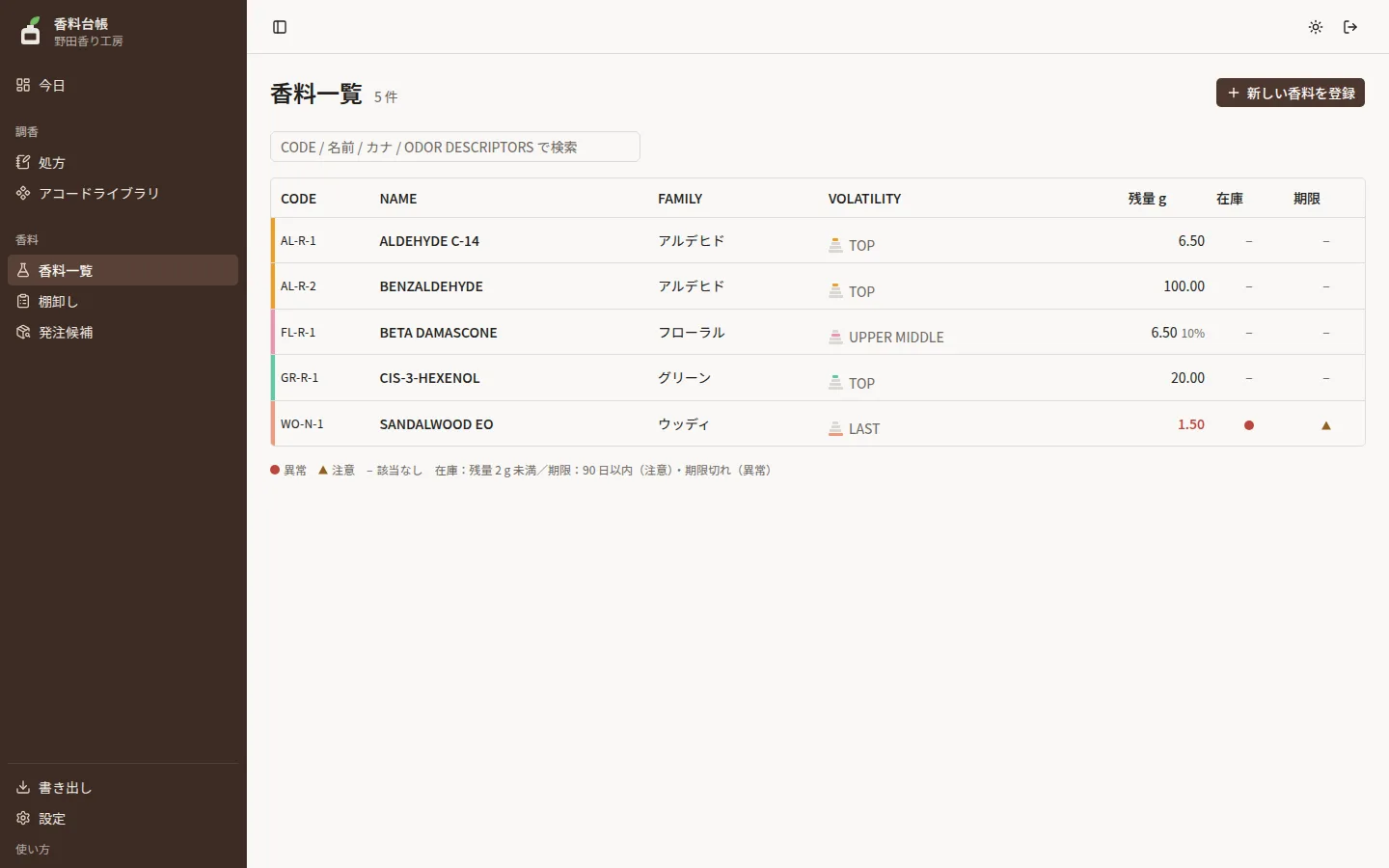Sort by the FAMILY column header
This screenshot has width=1389, height=868.
(680, 199)
